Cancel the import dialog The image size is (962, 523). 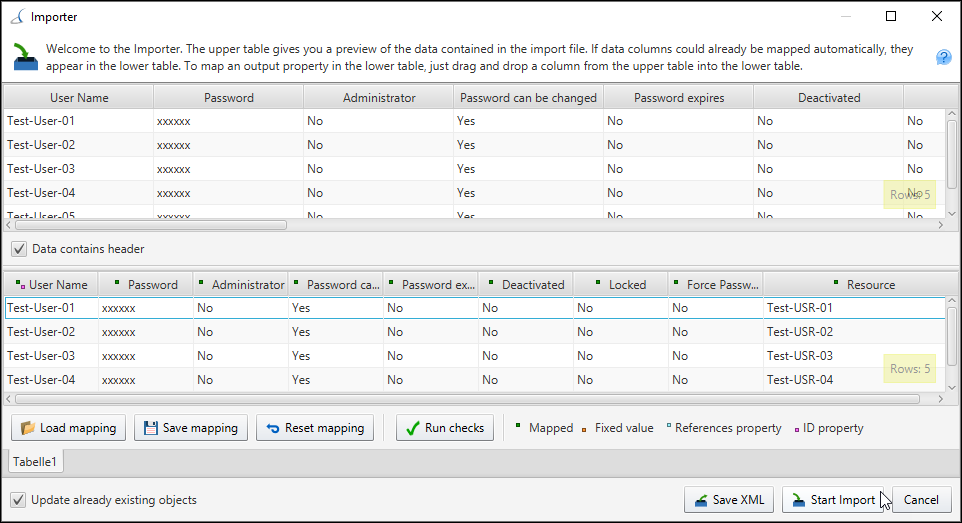(921, 500)
